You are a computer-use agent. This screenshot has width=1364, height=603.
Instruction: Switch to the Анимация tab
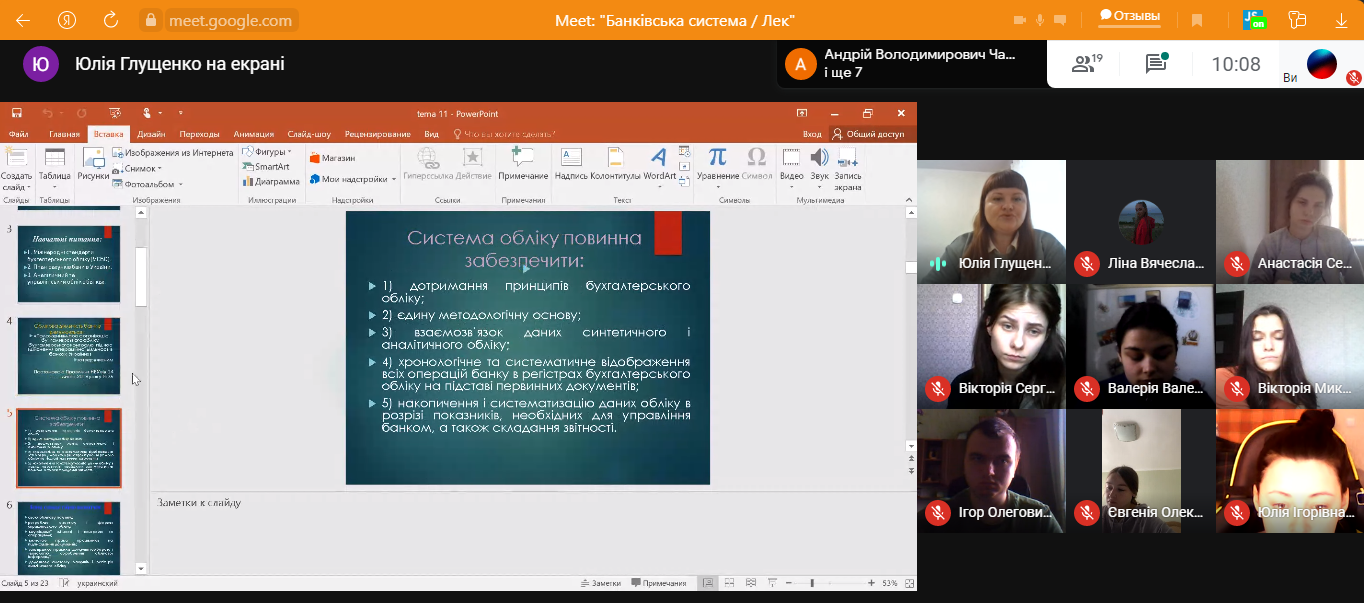[x=254, y=134]
